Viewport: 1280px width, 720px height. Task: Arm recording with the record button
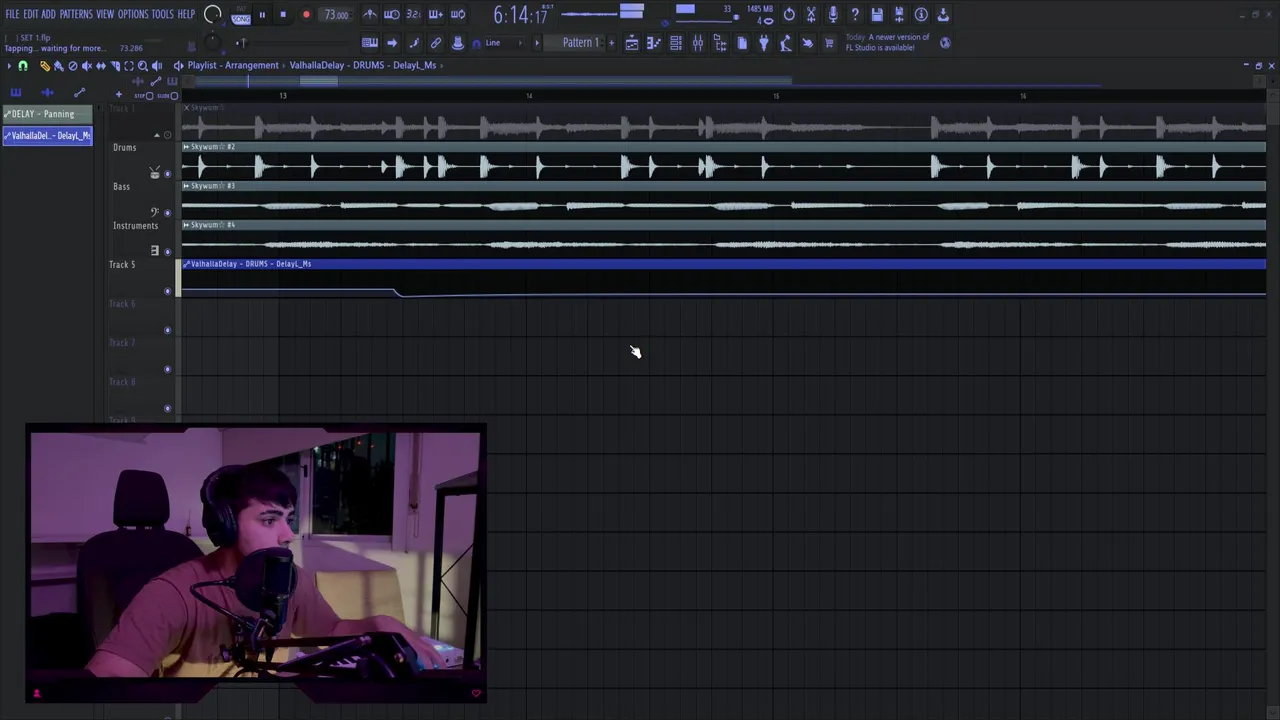pyautogui.click(x=306, y=15)
